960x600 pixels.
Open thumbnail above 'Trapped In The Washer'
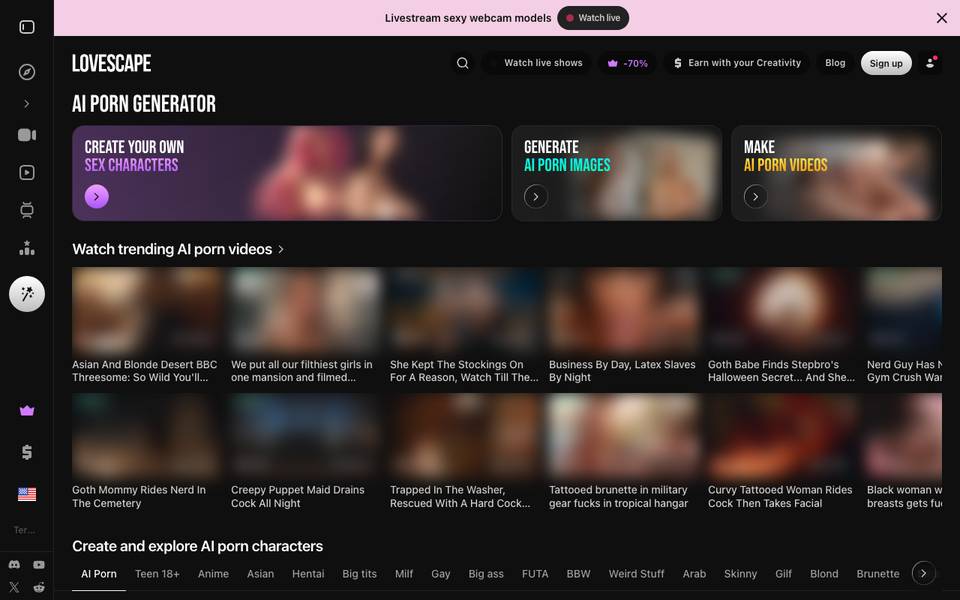pyautogui.click(x=465, y=435)
